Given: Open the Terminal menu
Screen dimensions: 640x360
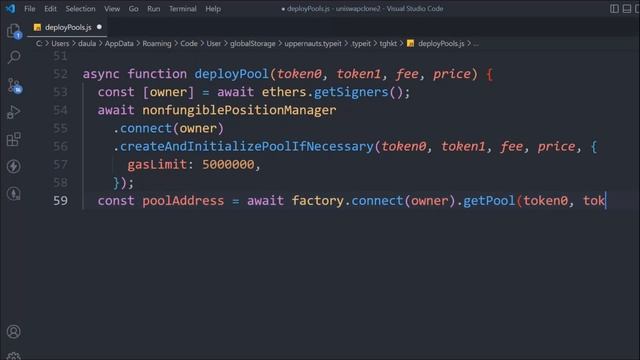Looking at the screenshot, I should pos(183,9).
